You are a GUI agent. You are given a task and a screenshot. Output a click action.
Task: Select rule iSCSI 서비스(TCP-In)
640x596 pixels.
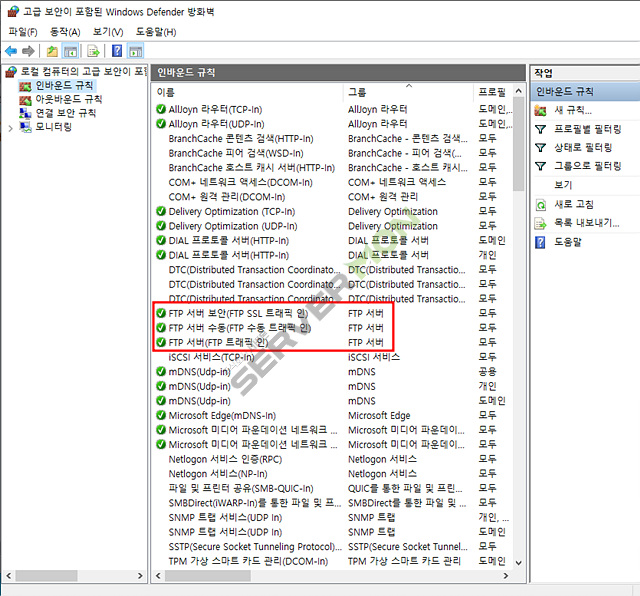click(x=211, y=357)
